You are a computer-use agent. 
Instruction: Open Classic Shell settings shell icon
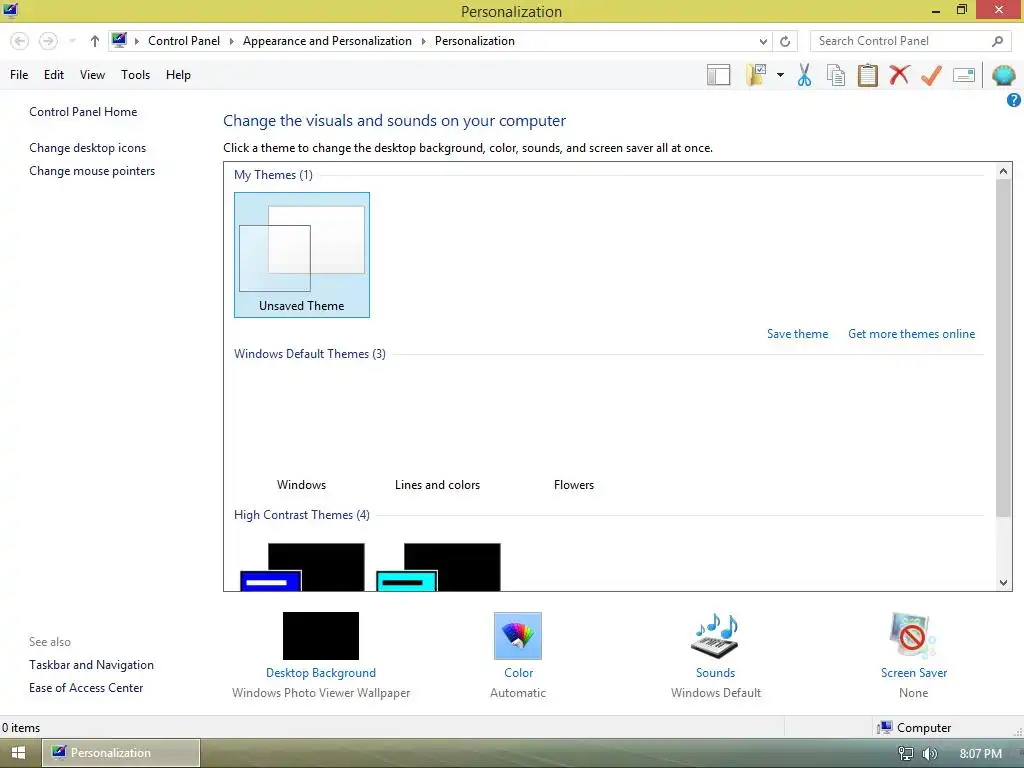pyautogui.click(x=1004, y=75)
